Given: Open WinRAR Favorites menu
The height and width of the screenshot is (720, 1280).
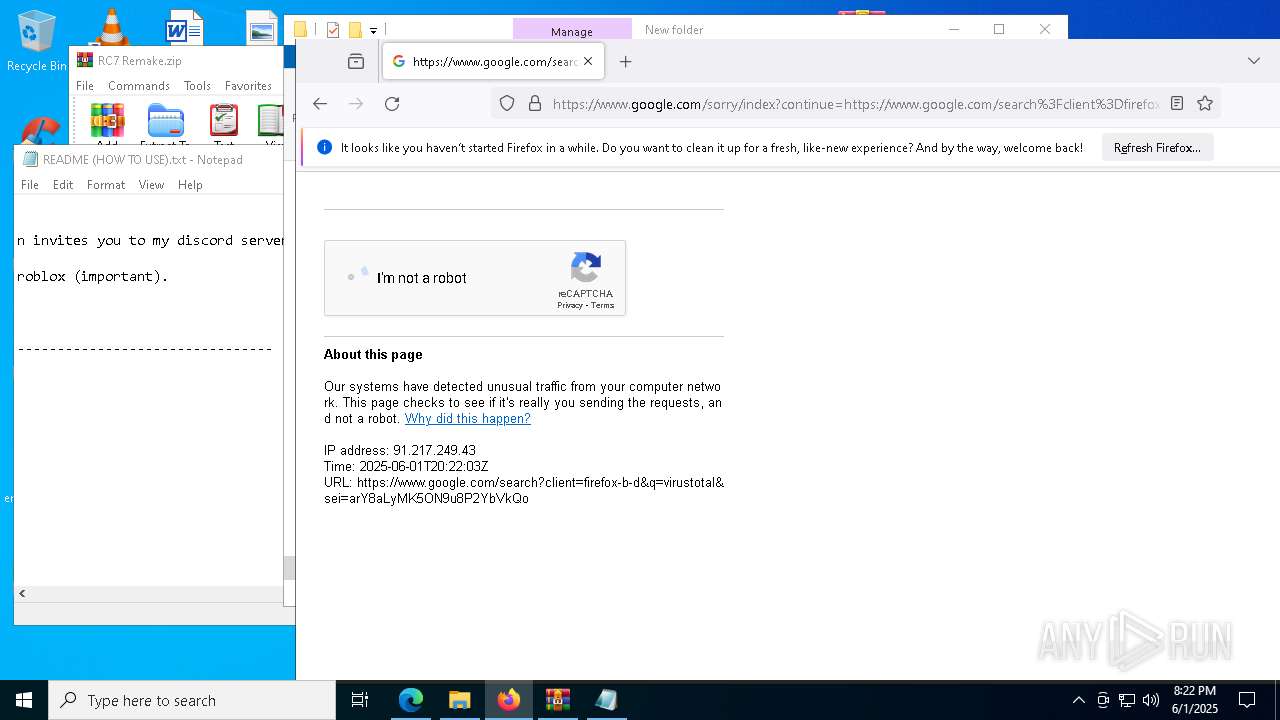Looking at the screenshot, I should 248,85.
